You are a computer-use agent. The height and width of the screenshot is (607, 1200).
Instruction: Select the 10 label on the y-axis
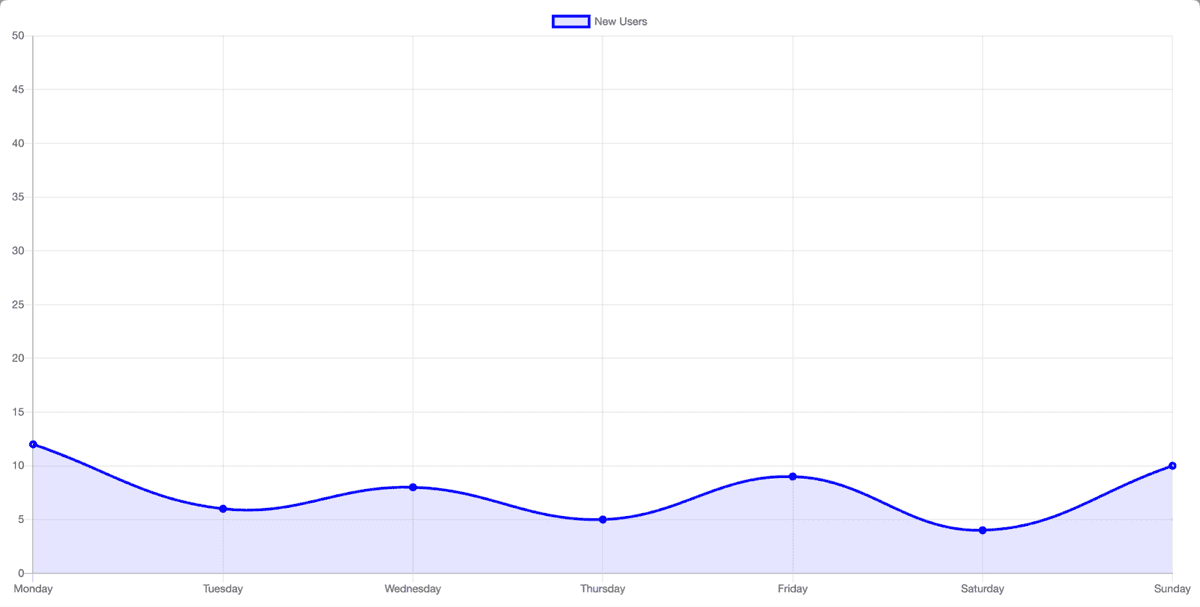(18, 466)
